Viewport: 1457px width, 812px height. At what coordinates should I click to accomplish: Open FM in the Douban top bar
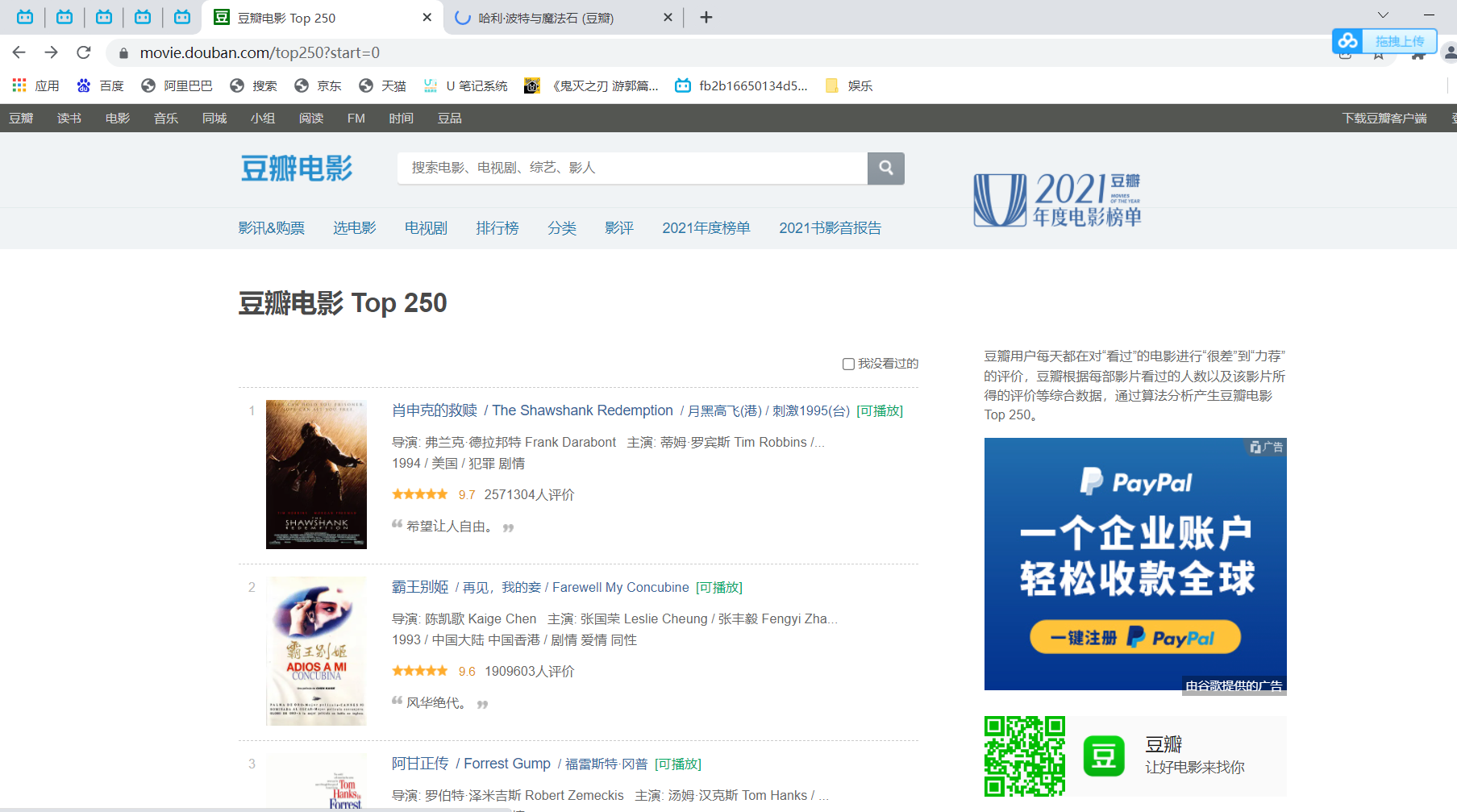click(356, 119)
